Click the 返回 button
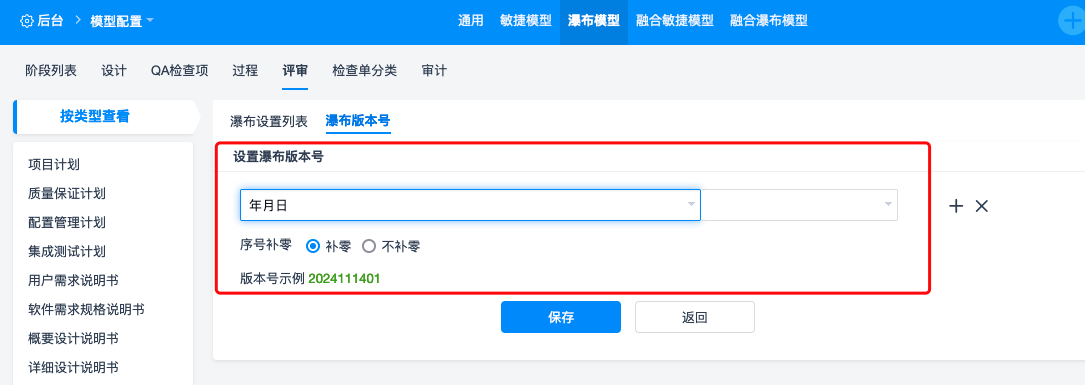Screen dimensions: 1085x385 click(695, 317)
